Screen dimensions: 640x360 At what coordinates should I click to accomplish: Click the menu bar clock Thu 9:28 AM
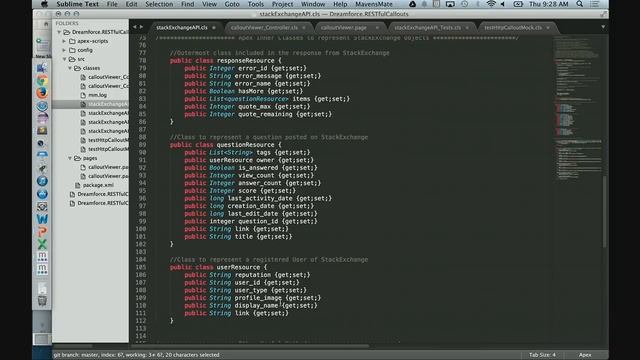coord(549,4)
